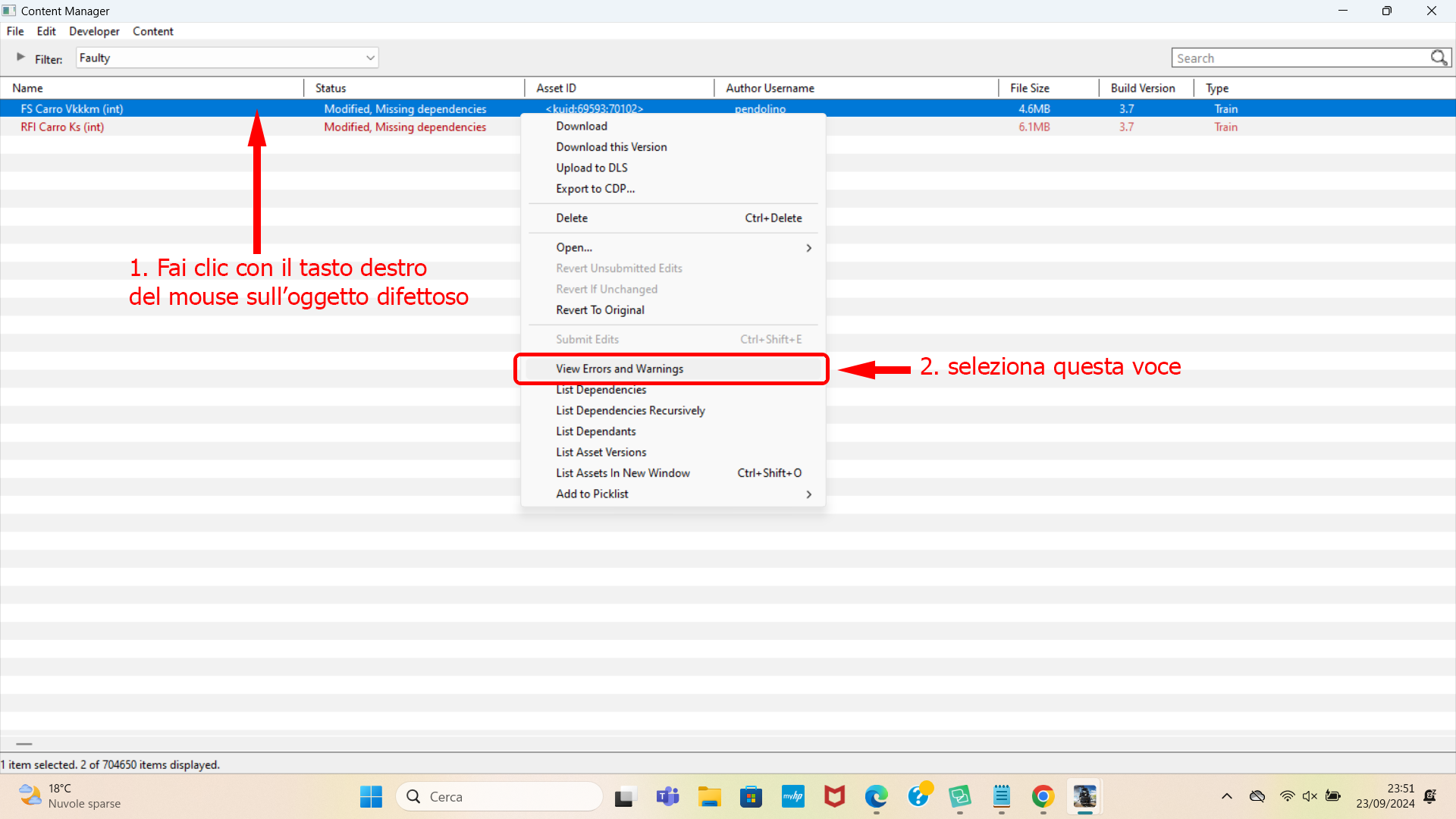Open Microsoft Edge from taskbar
The width and height of the screenshot is (1456, 819).
pos(876,796)
